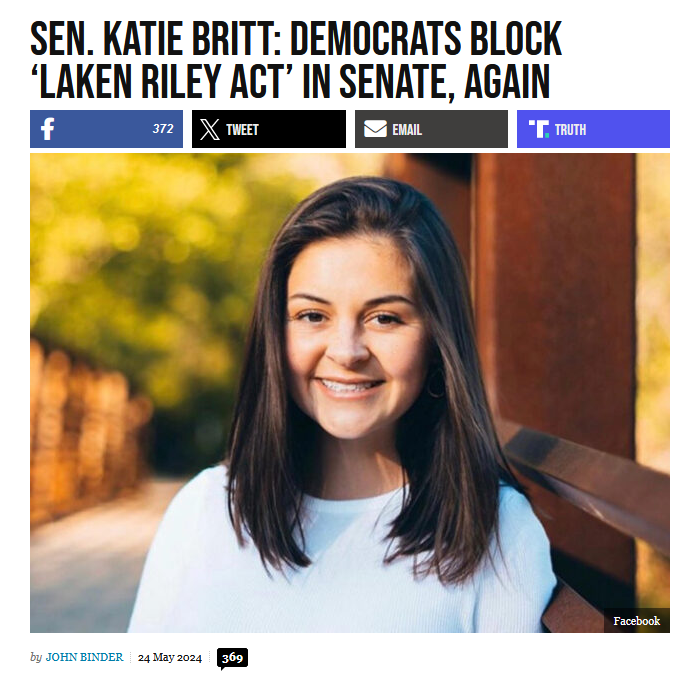This screenshot has height=674, width=691.
Task: Click the 24 May 2024 publish date
Action: click(x=170, y=658)
